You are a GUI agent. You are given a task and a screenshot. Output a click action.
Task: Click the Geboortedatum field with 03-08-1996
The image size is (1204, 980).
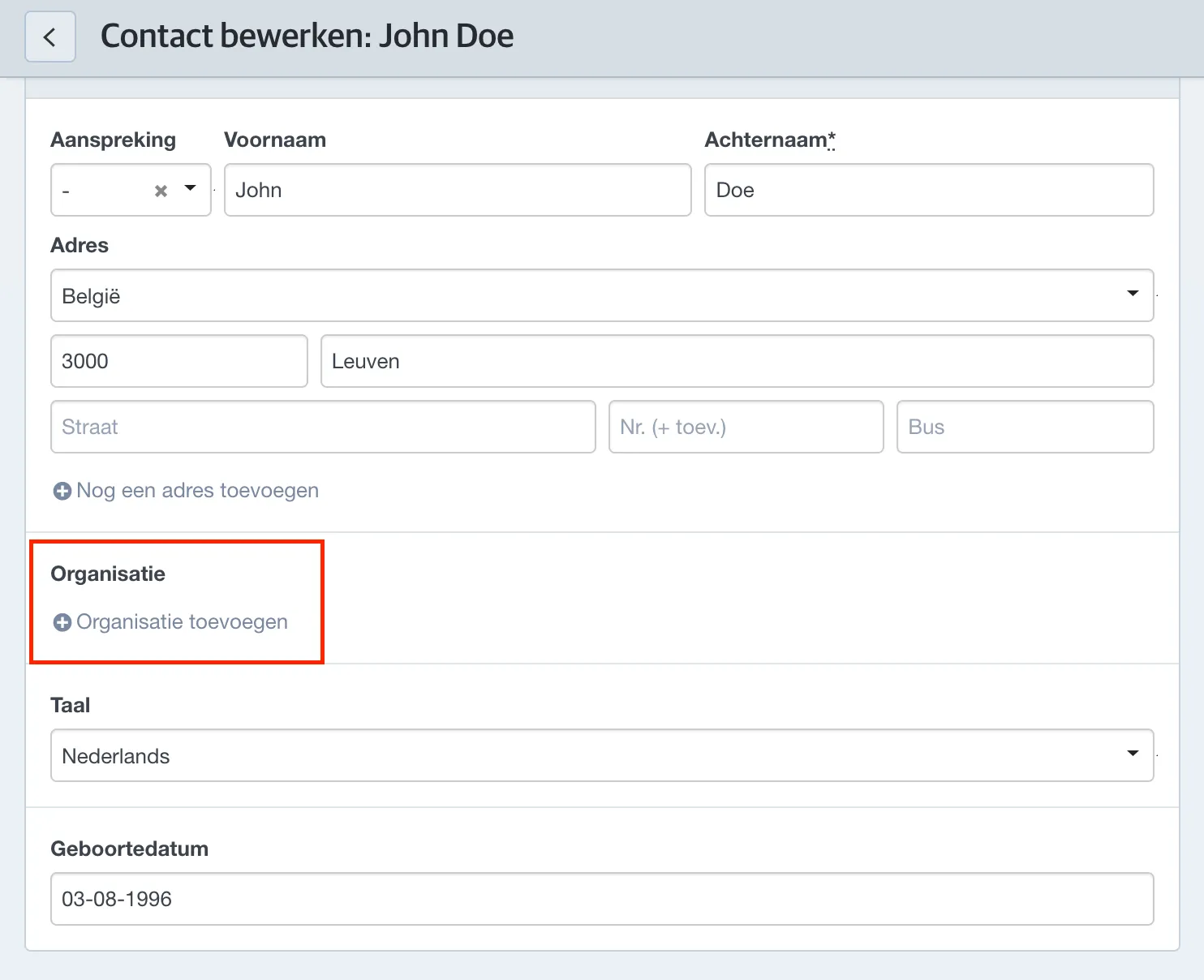[x=602, y=899]
